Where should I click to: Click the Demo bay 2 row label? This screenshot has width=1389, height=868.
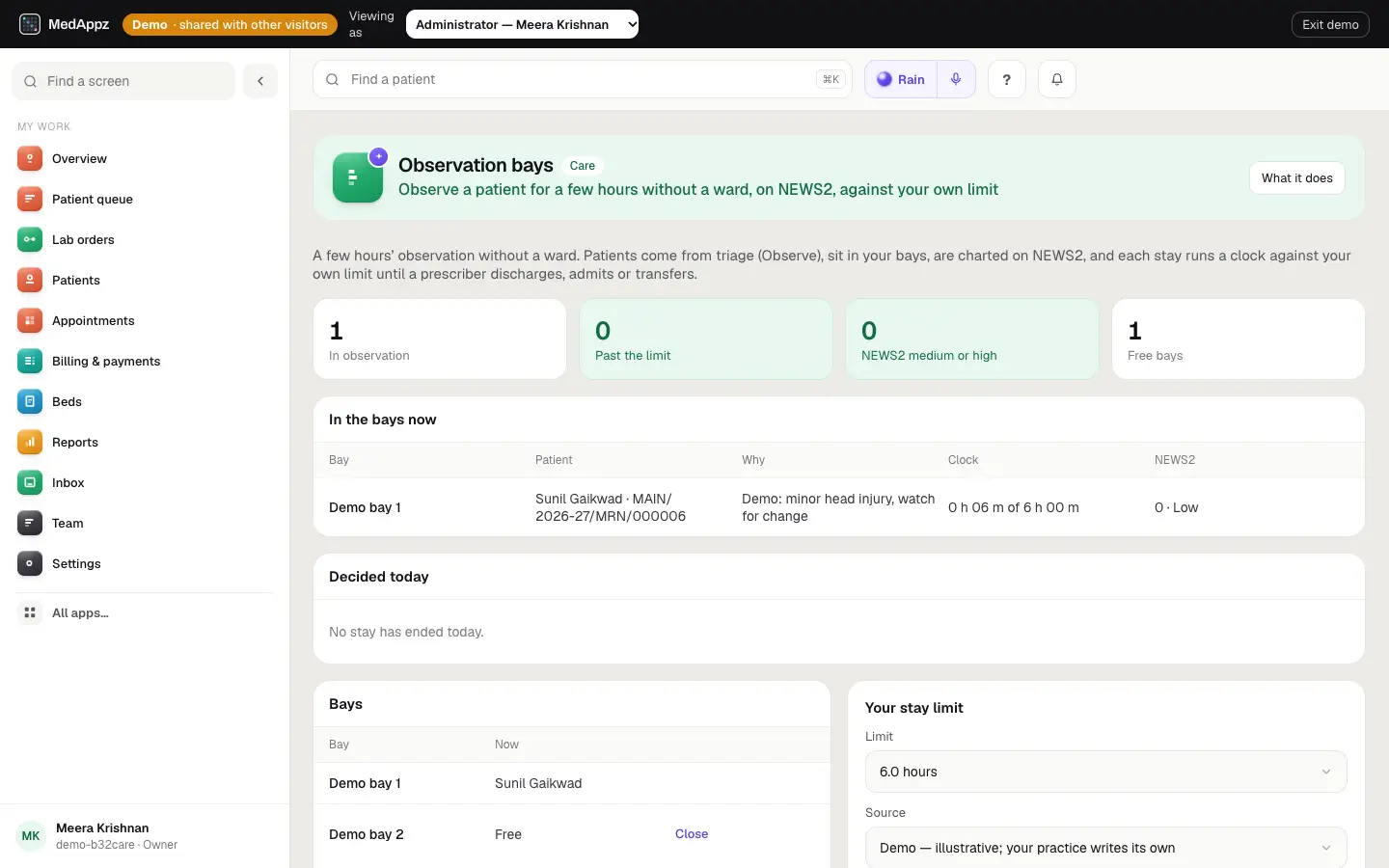pyautogui.click(x=367, y=834)
